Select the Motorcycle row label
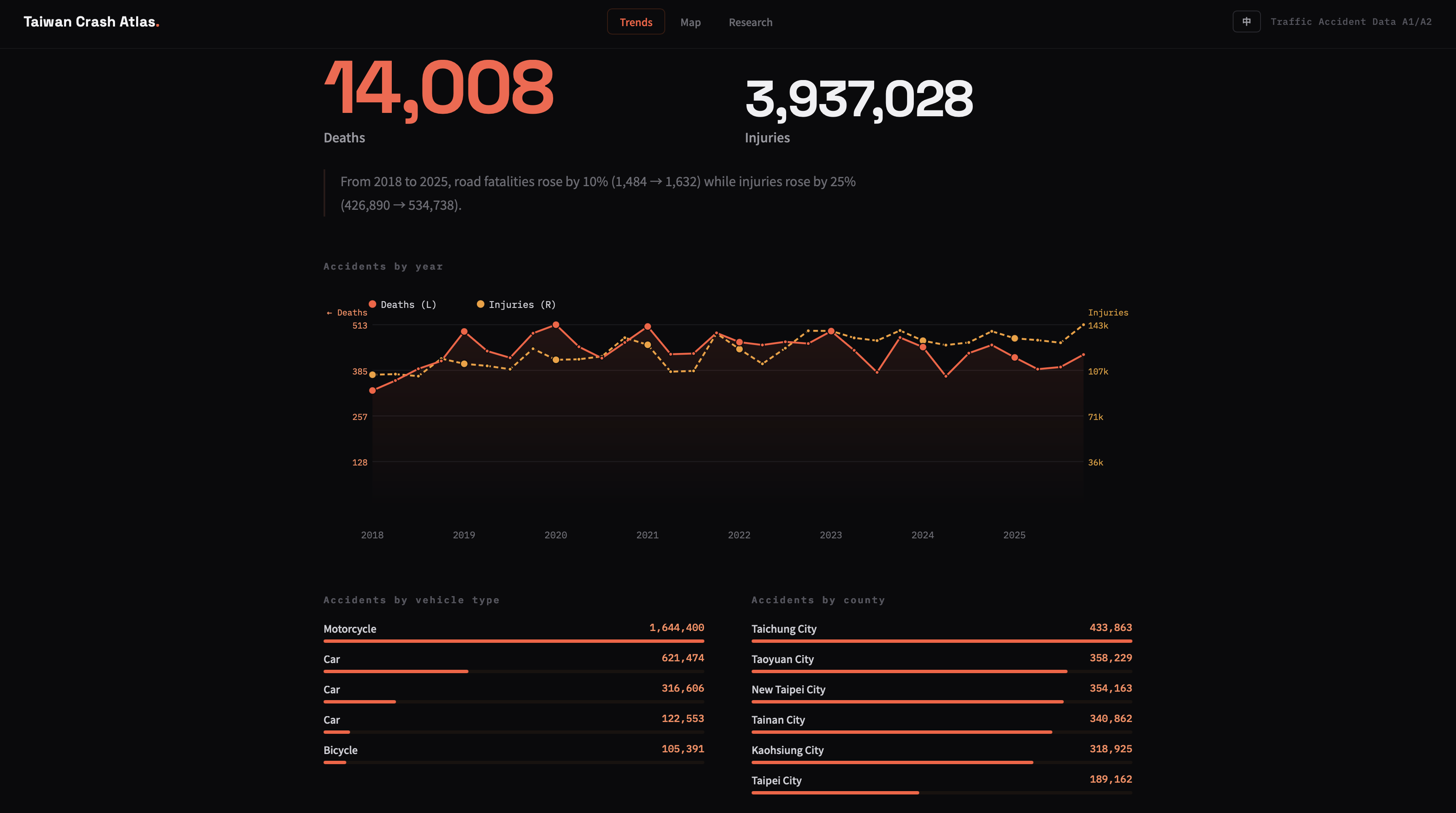1456x813 pixels. coord(350,629)
